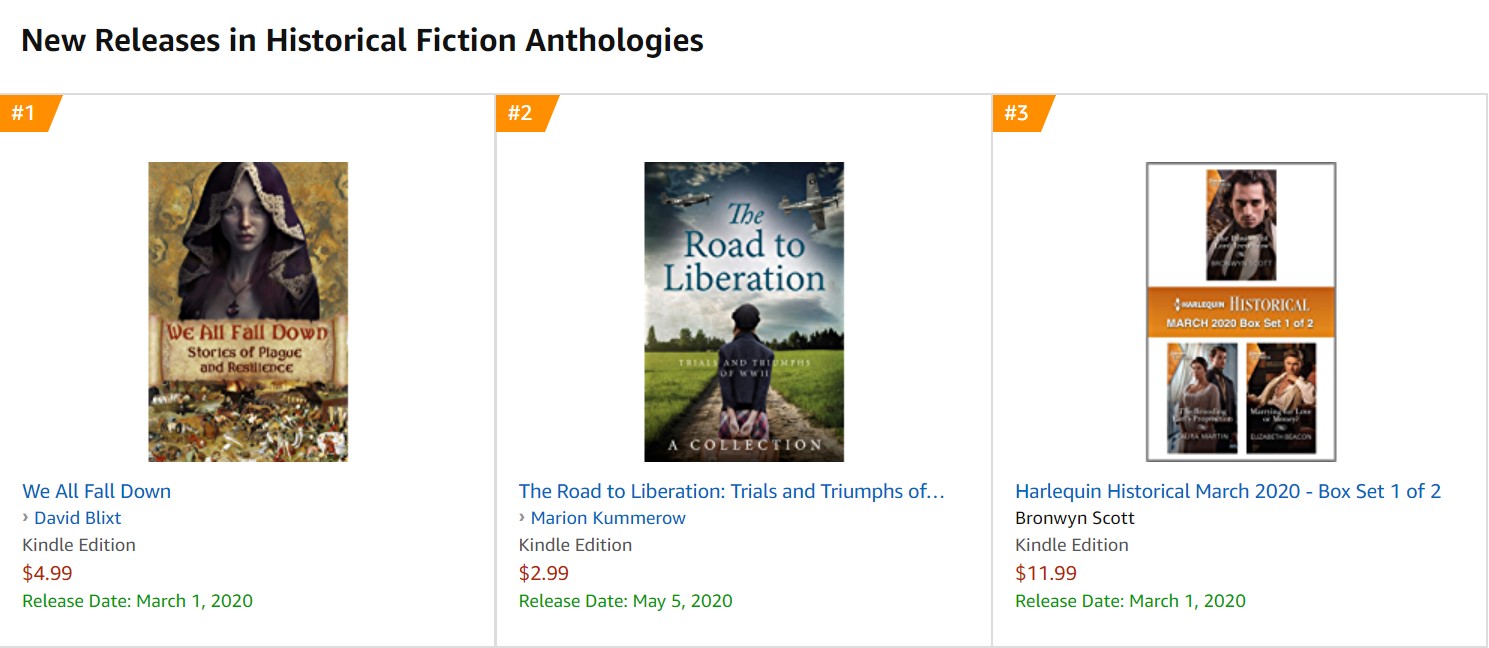The image size is (1489, 648).
Task: Open the Harlequin Historical box set cover
Action: [x=1240, y=311]
